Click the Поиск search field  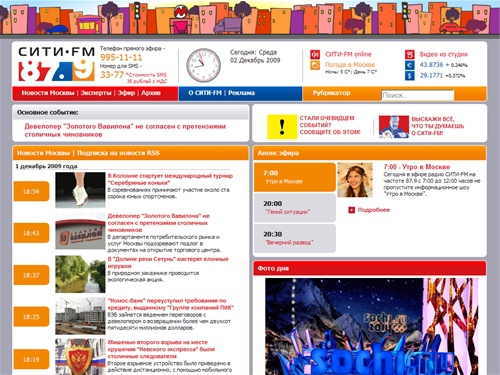(418, 95)
